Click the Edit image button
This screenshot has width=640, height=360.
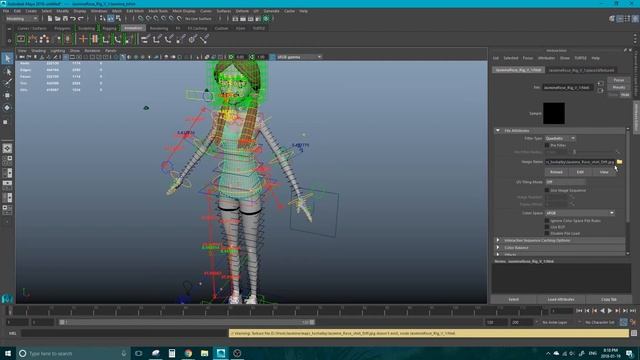coord(580,172)
